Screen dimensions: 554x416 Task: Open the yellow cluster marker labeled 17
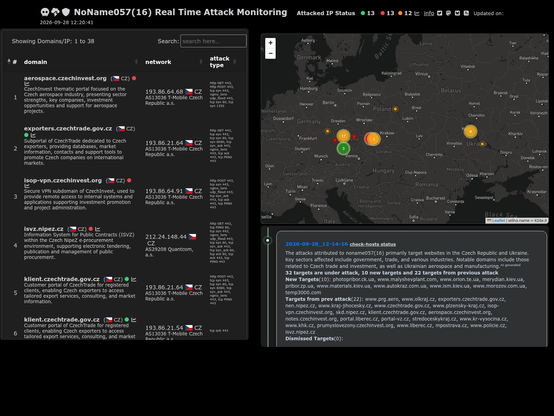point(343,136)
